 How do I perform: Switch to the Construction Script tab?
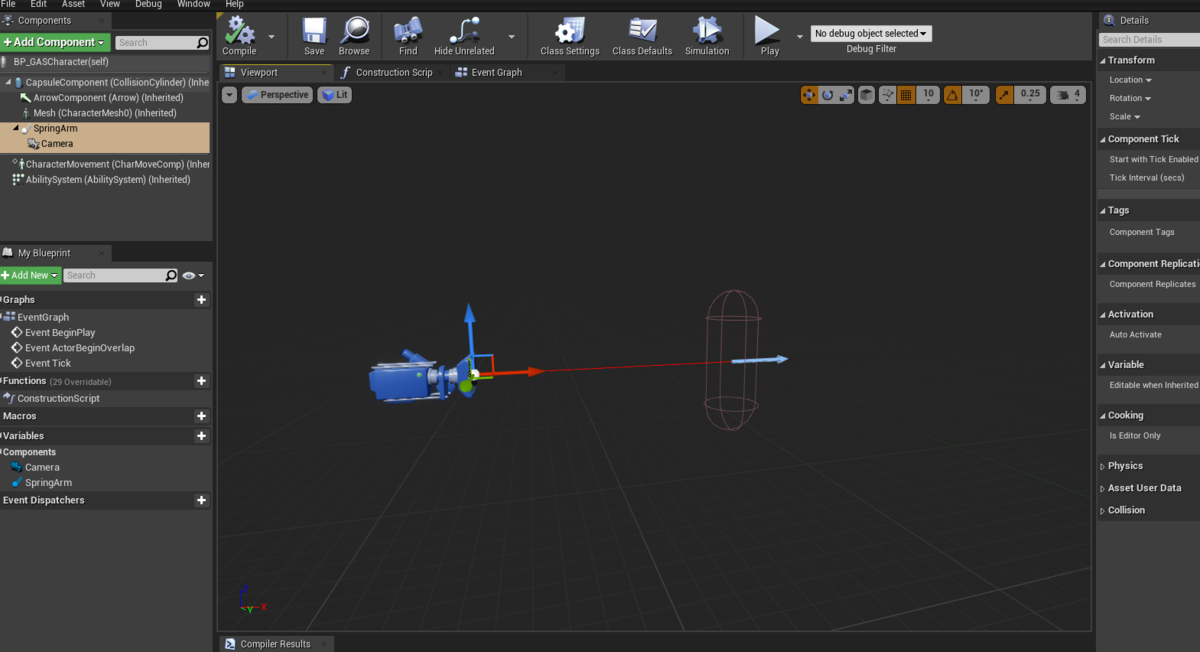pos(394,72)
